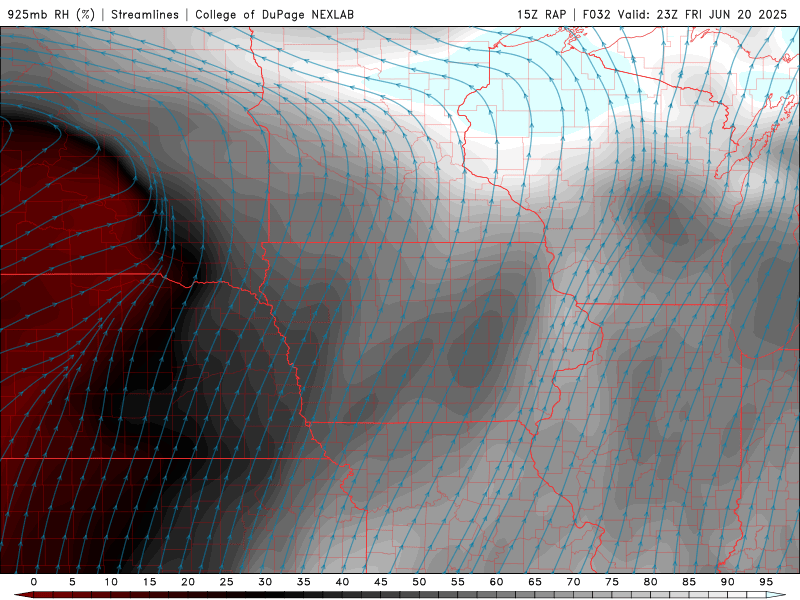Viewport: 800px width, 600px height.
Task: Click the "F032" forecast hour text
Action: click(596, 14)
